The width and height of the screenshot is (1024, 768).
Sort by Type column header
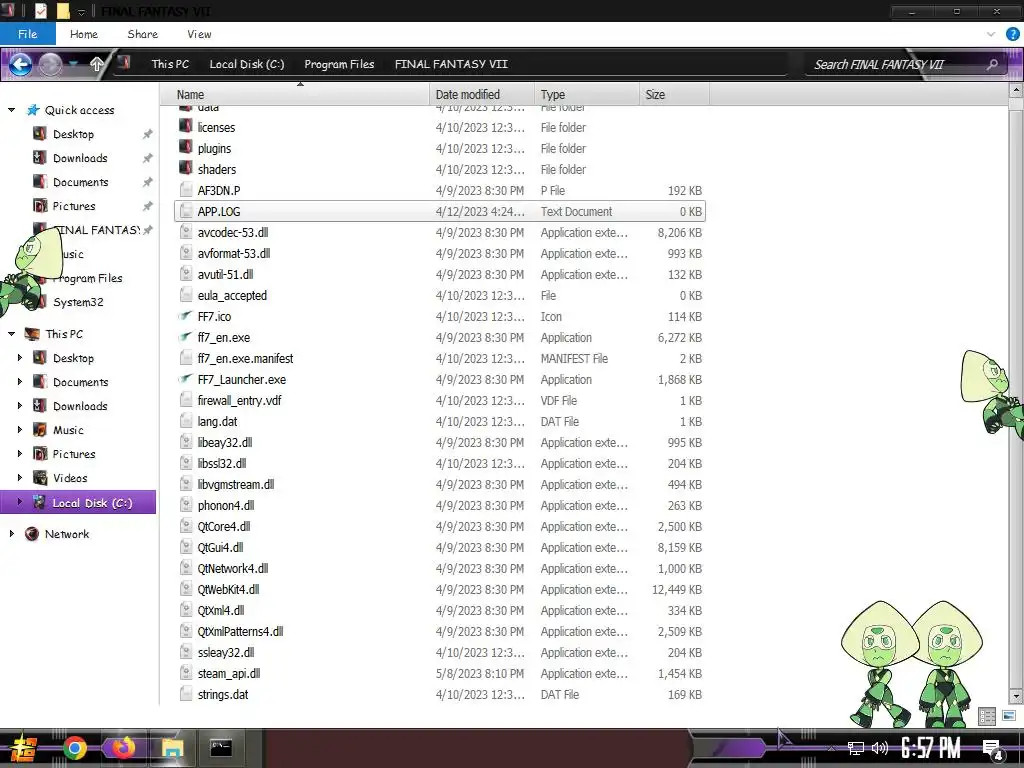586,95
